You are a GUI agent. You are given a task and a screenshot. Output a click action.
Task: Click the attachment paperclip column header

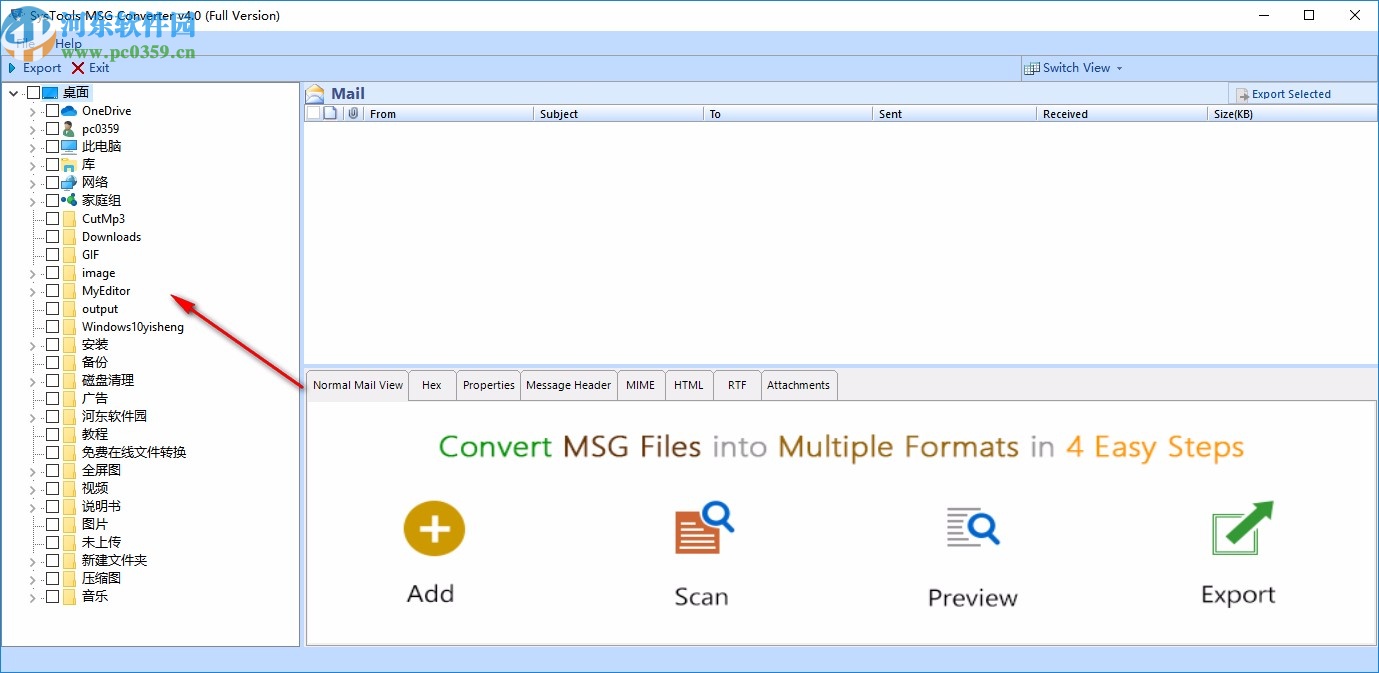tap(352, 113)
